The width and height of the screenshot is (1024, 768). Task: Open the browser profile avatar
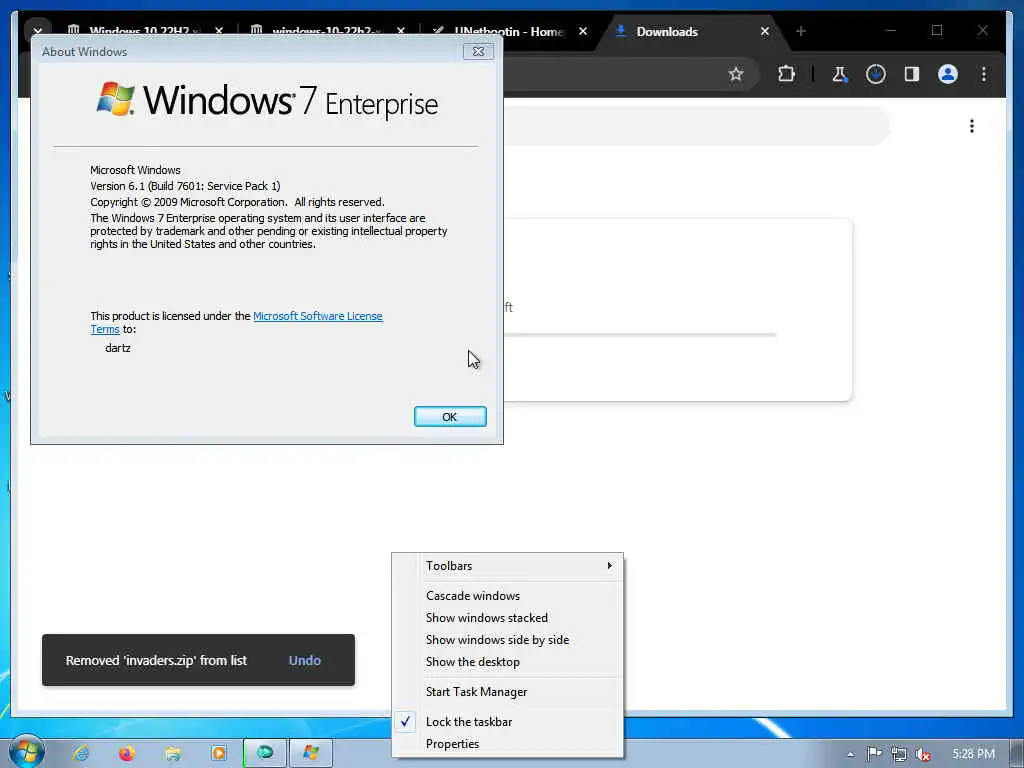click(x=948, y=74)
